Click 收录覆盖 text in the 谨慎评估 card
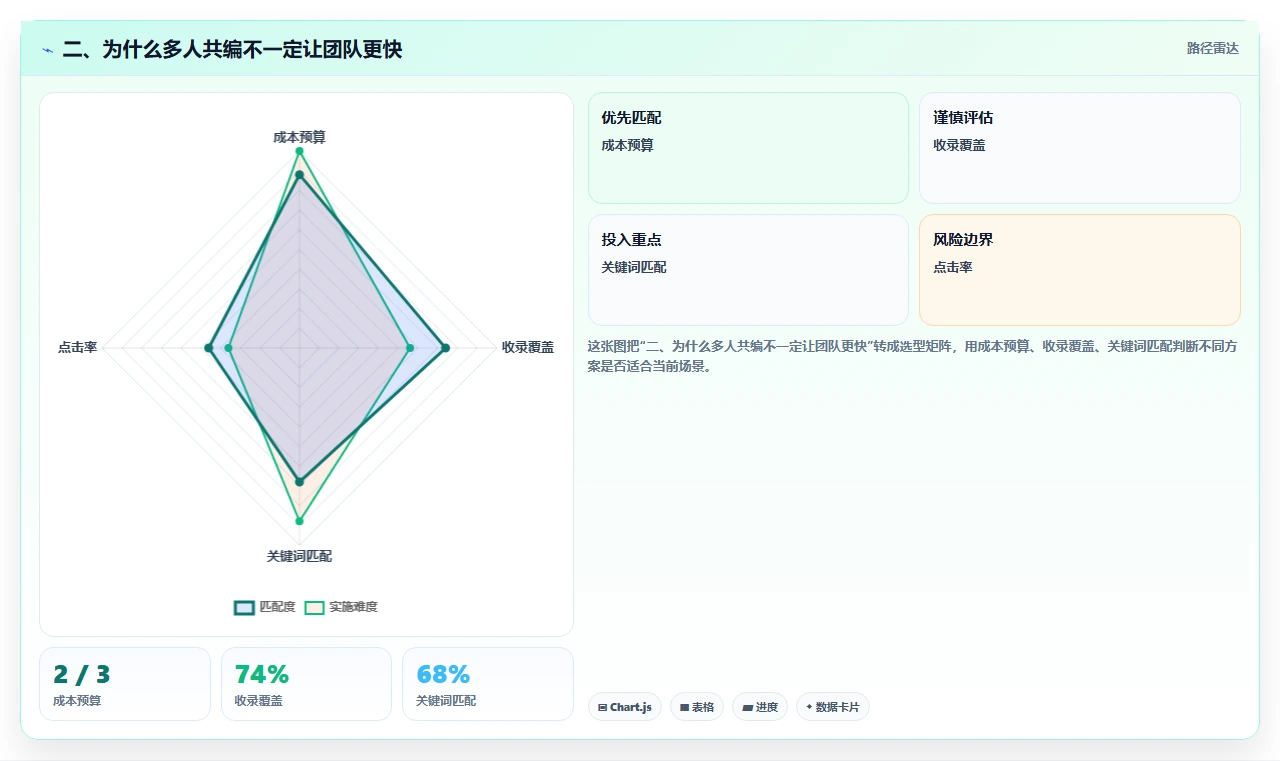 point(959,145)
